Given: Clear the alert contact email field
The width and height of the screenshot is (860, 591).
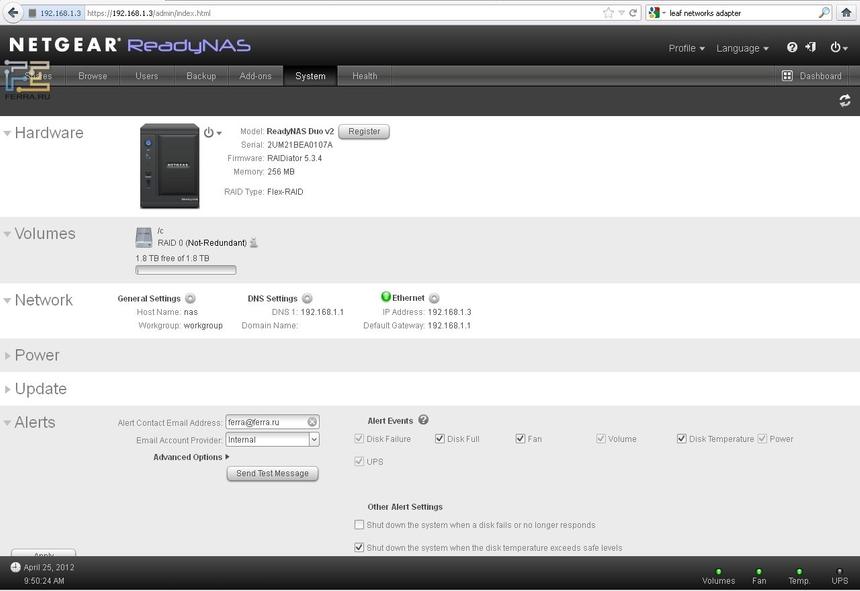Looking at the screenshot, I should click(x=312, y=422).
